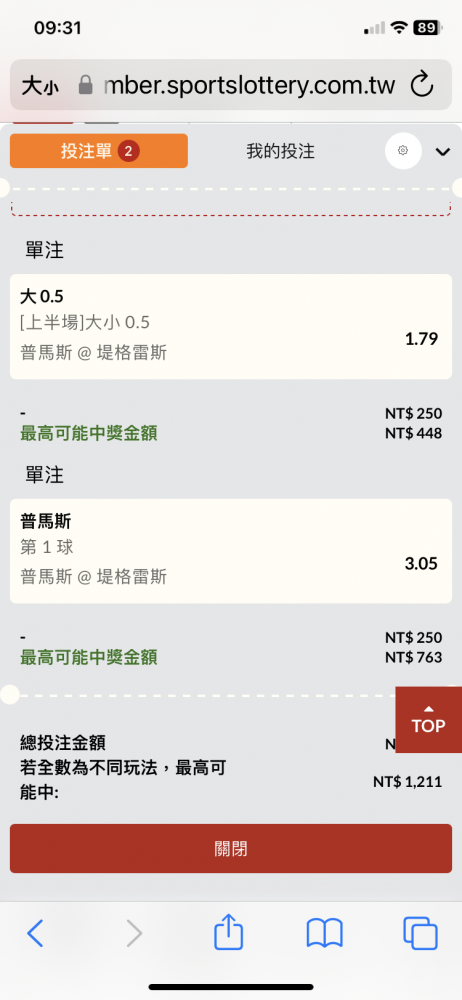Image resolution: width=462 pixels, height=1000 pixels.
Task: Edit the NT$ 250 stake for 第 1 球
Action: [x=414, y=638]
